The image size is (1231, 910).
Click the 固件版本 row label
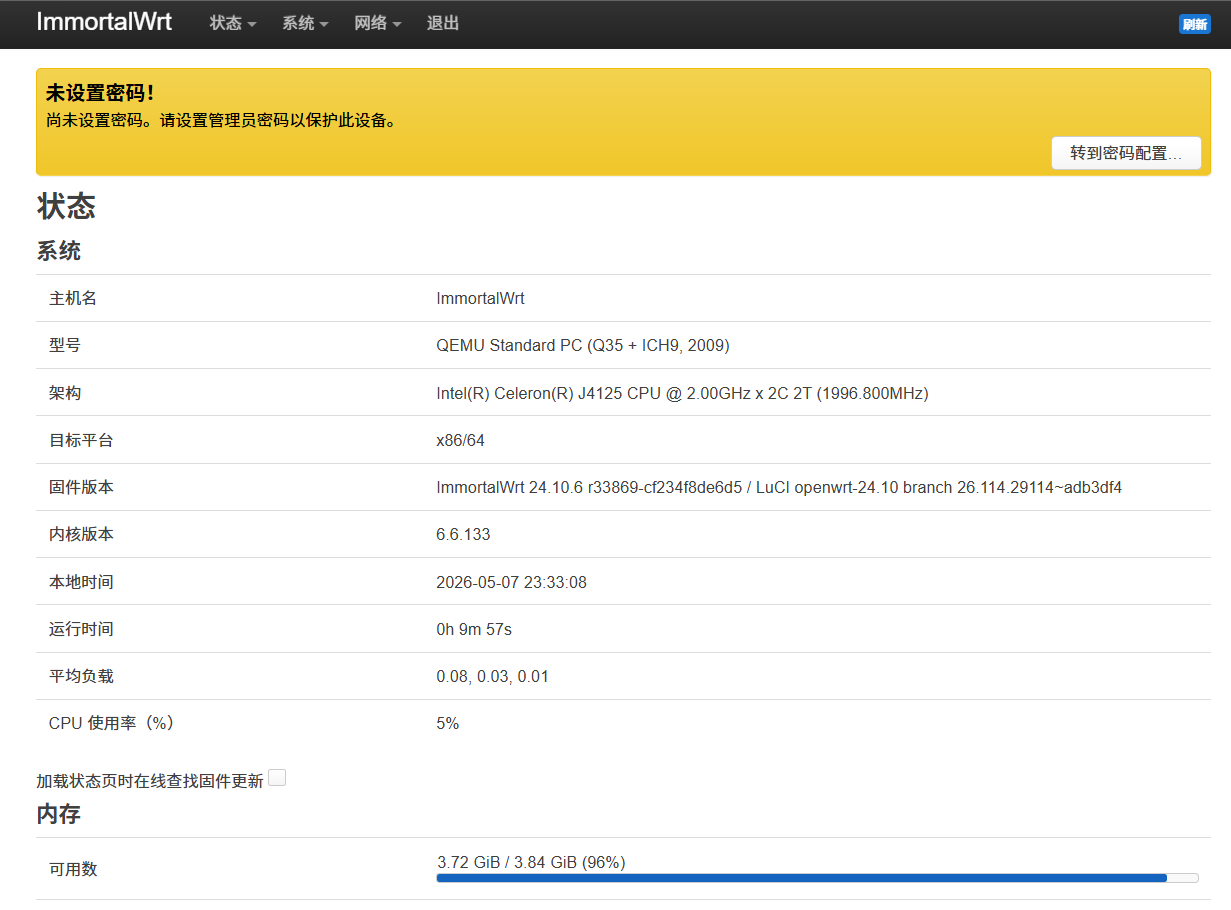coord(81,487)
